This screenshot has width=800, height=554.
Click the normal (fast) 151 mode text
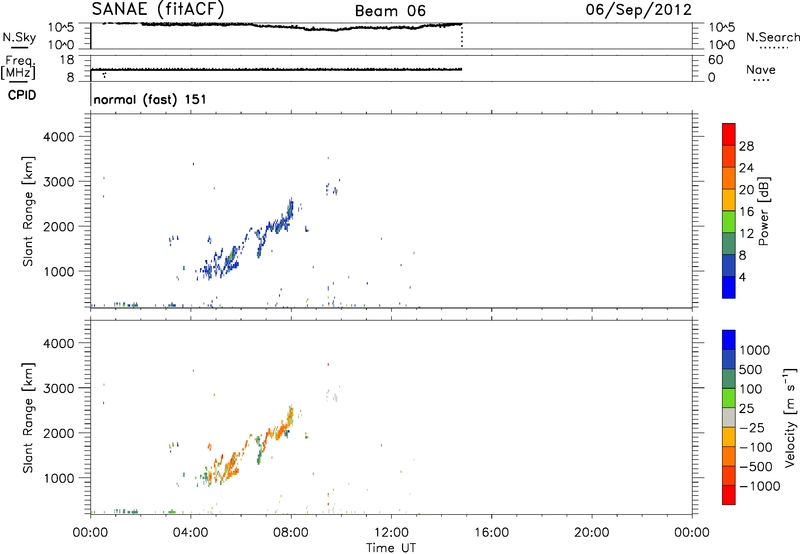[x=150, y=99]
